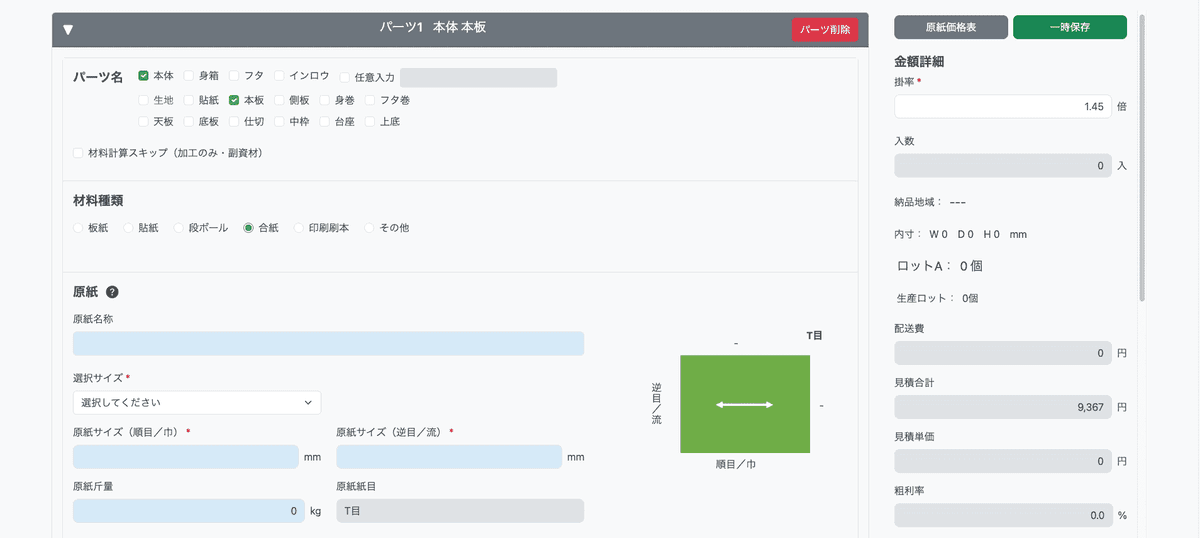This screenshot has width=1200, height=538.
Task: Click the 見積合計 9,367 field
Action: pyautogui.click(x=1002, y=407)
